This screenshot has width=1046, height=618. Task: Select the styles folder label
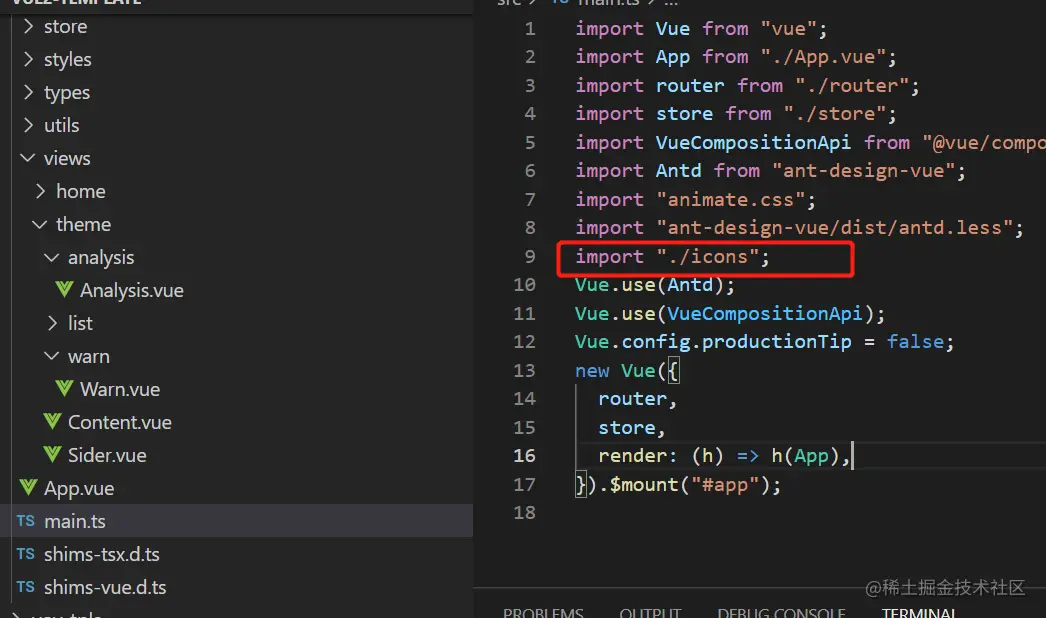coord(67,59)
